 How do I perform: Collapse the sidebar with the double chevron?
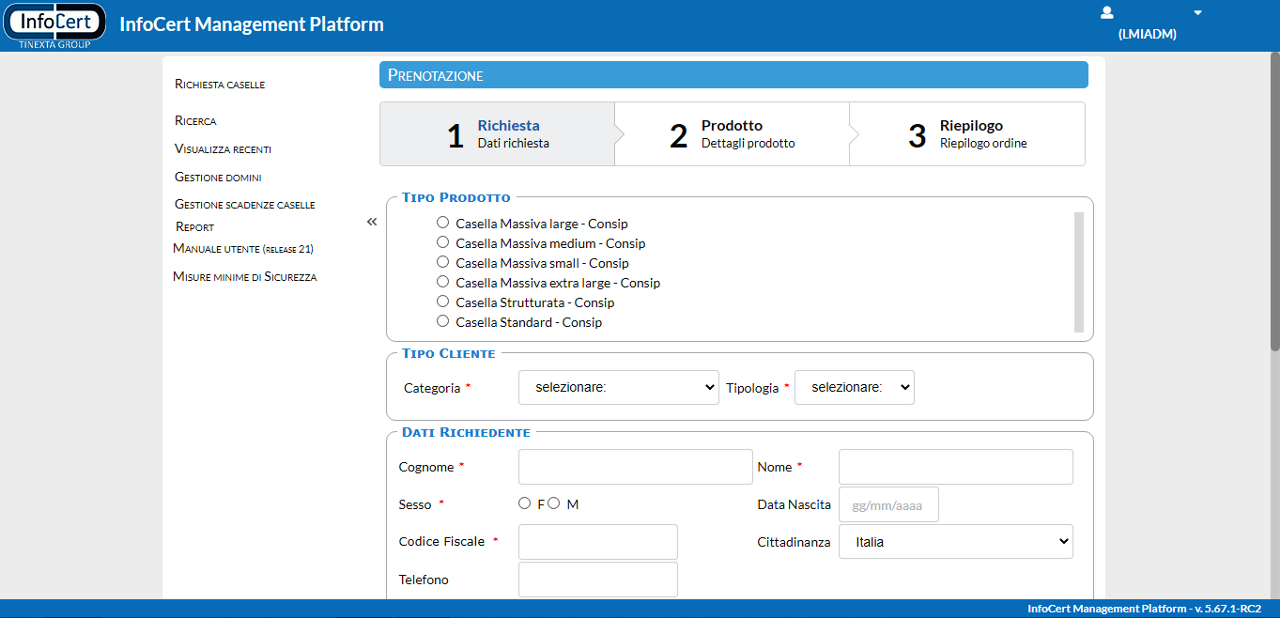click(372, 222)
